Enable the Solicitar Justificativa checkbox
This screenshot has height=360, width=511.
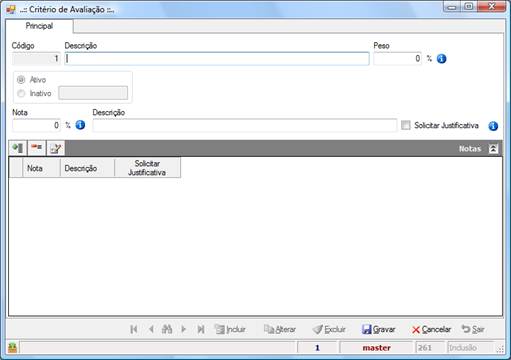coord(406,125)
